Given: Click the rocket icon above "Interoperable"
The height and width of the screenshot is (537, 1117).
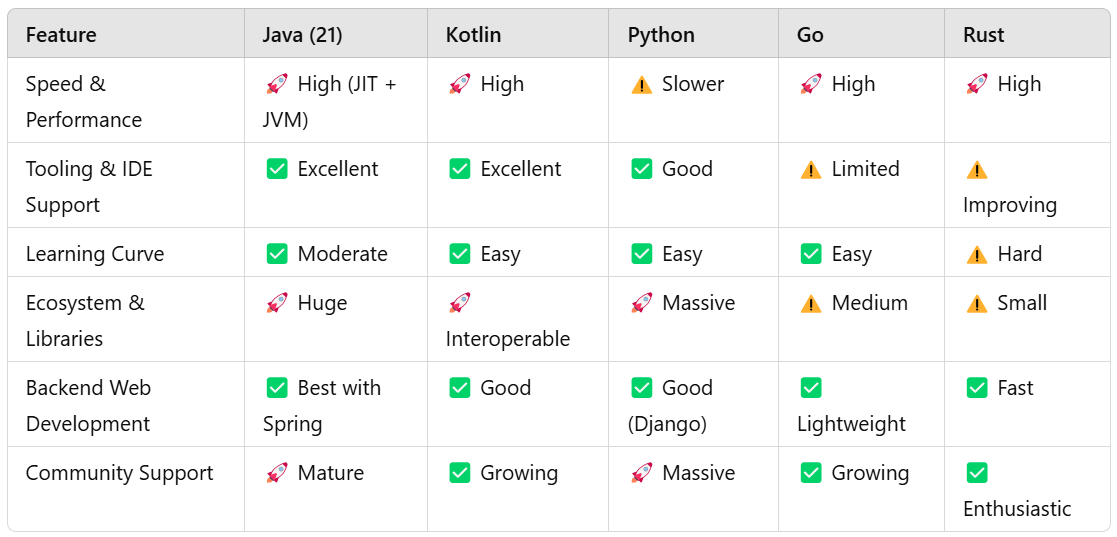Looking at the screenshot, I should click(460, 303).
